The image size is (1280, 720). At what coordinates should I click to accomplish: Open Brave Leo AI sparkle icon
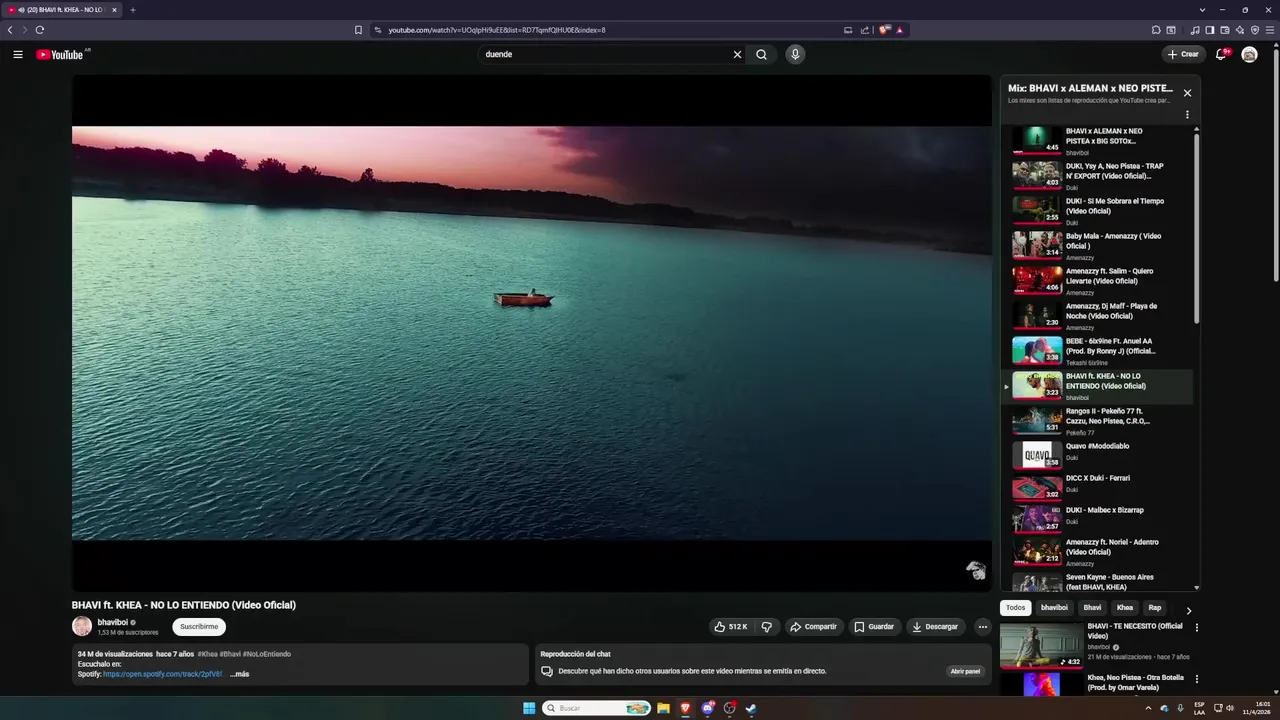point(1240,30)
